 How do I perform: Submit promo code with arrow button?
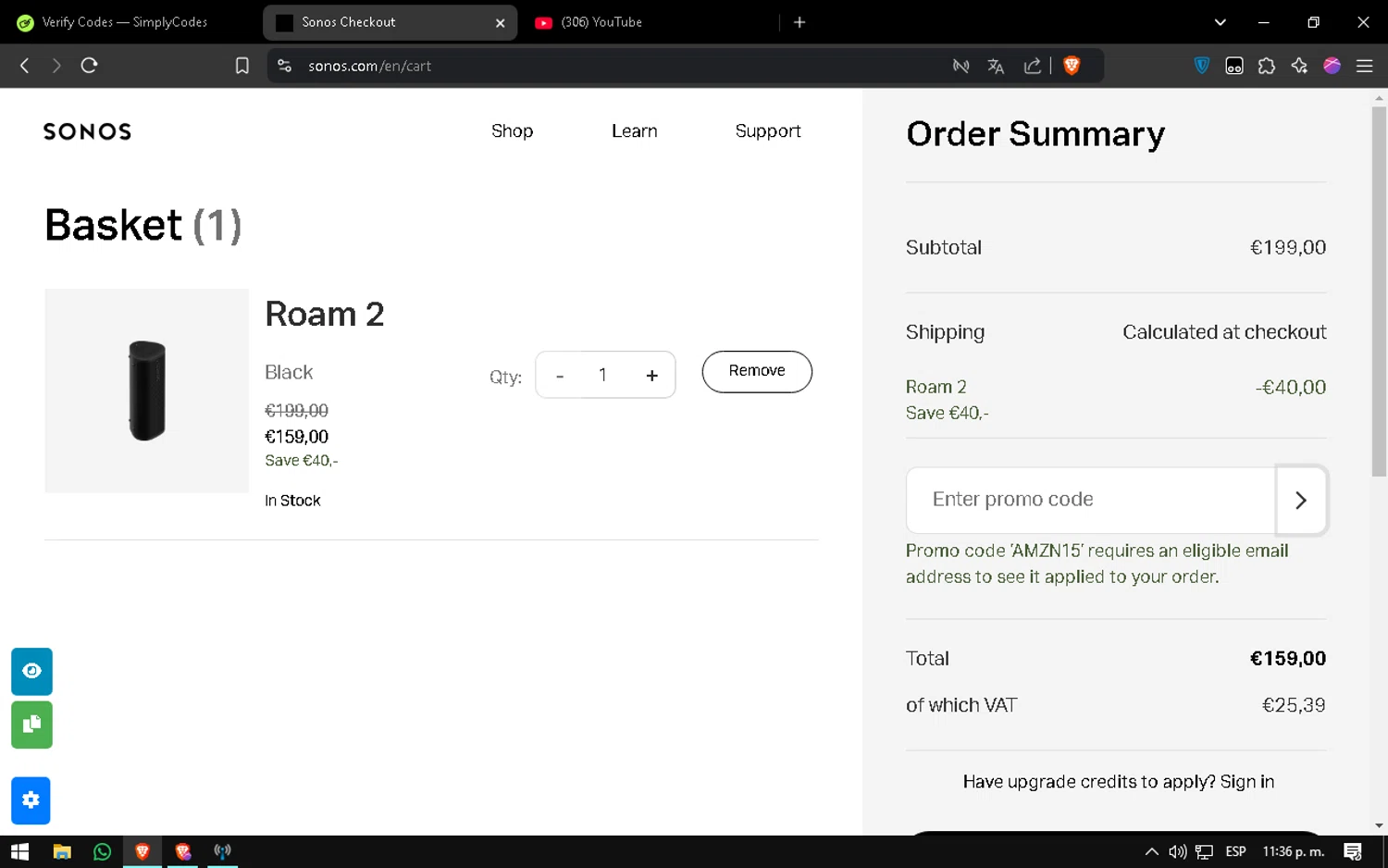coord(1301,500)
